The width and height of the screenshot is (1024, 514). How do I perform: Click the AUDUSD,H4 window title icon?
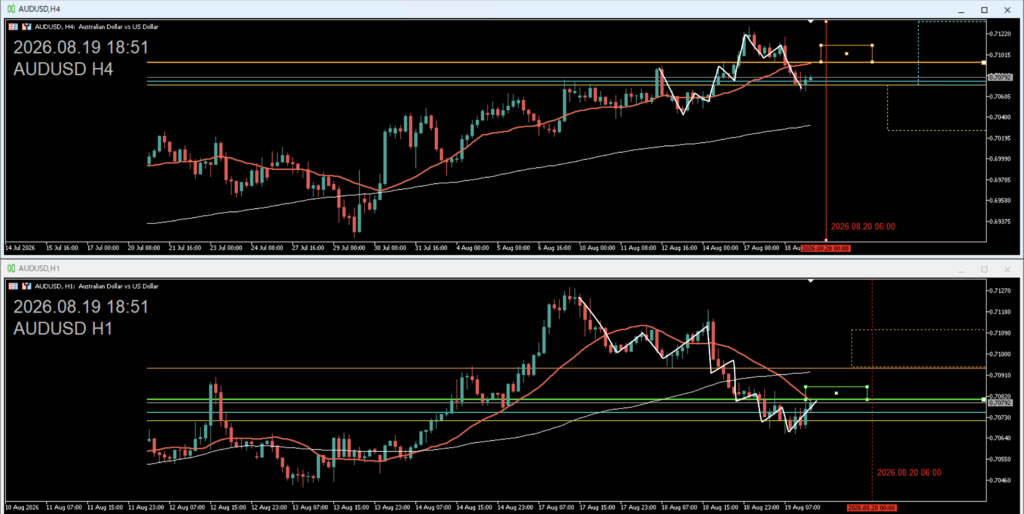11,9
